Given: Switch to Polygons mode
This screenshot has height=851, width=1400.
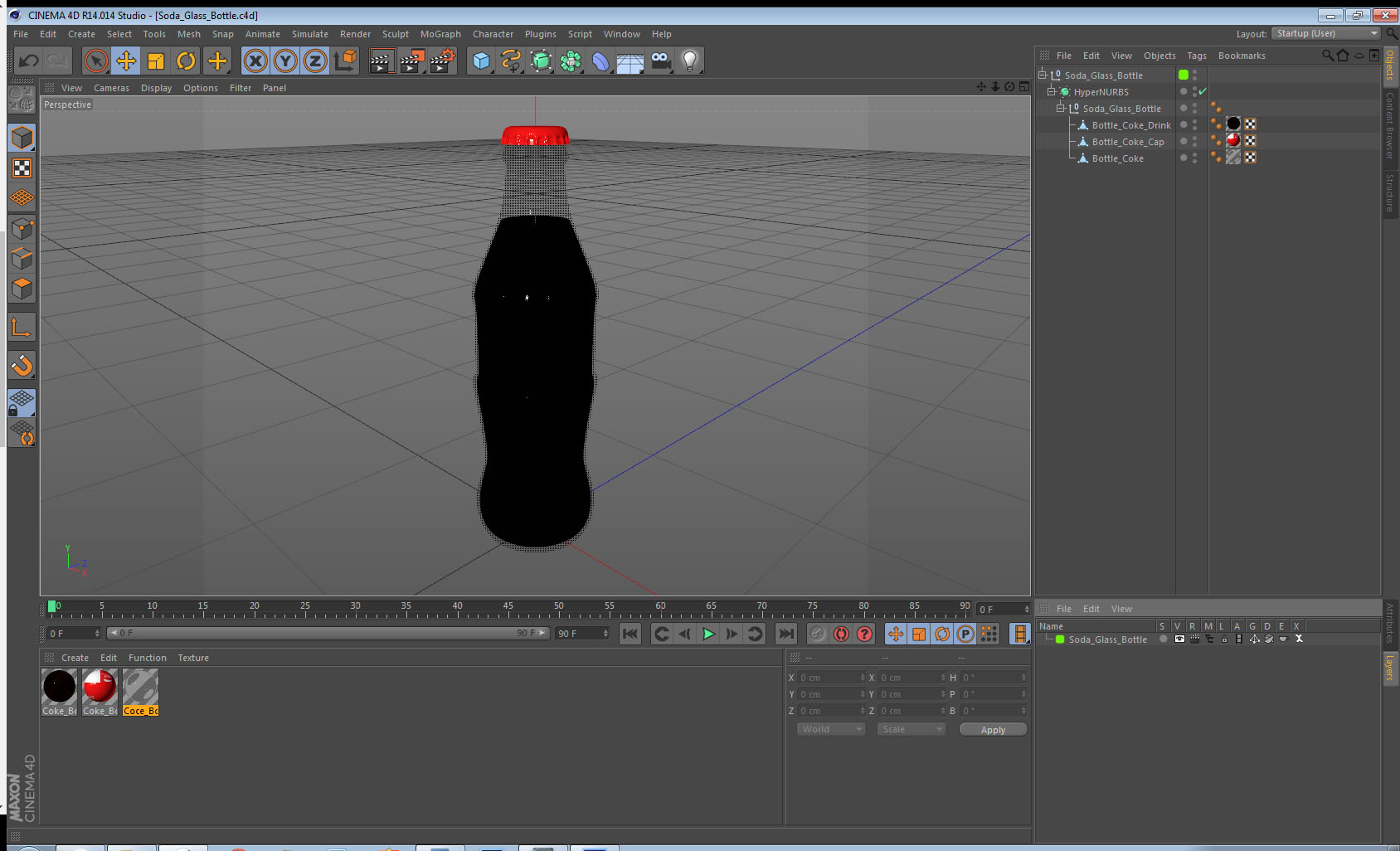Looking at the screenshot, I should click(22, 288).
